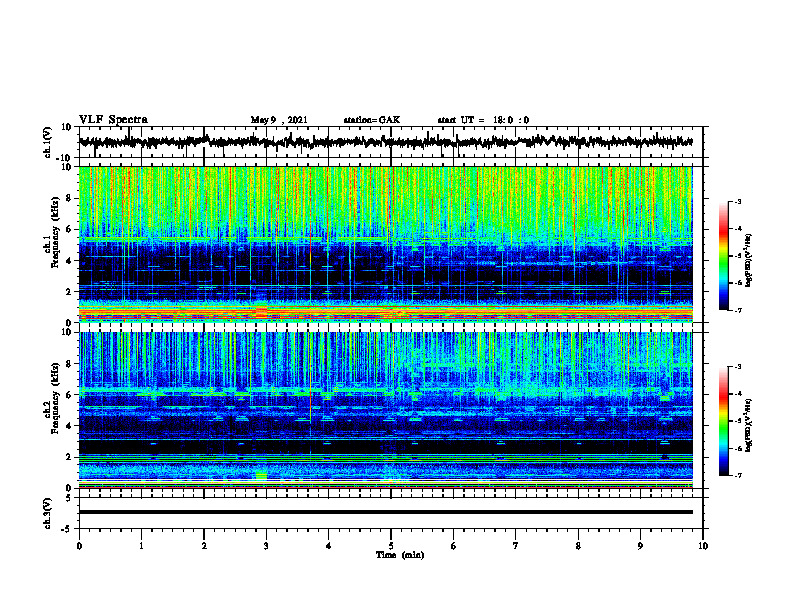
Task: Click the "station=GAK" header text
Action: [x=372, y=120]
